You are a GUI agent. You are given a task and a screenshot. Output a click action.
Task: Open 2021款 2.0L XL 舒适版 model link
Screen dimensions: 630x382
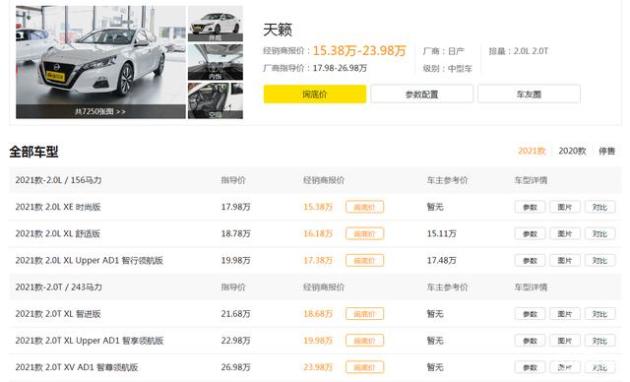point(57,233)
